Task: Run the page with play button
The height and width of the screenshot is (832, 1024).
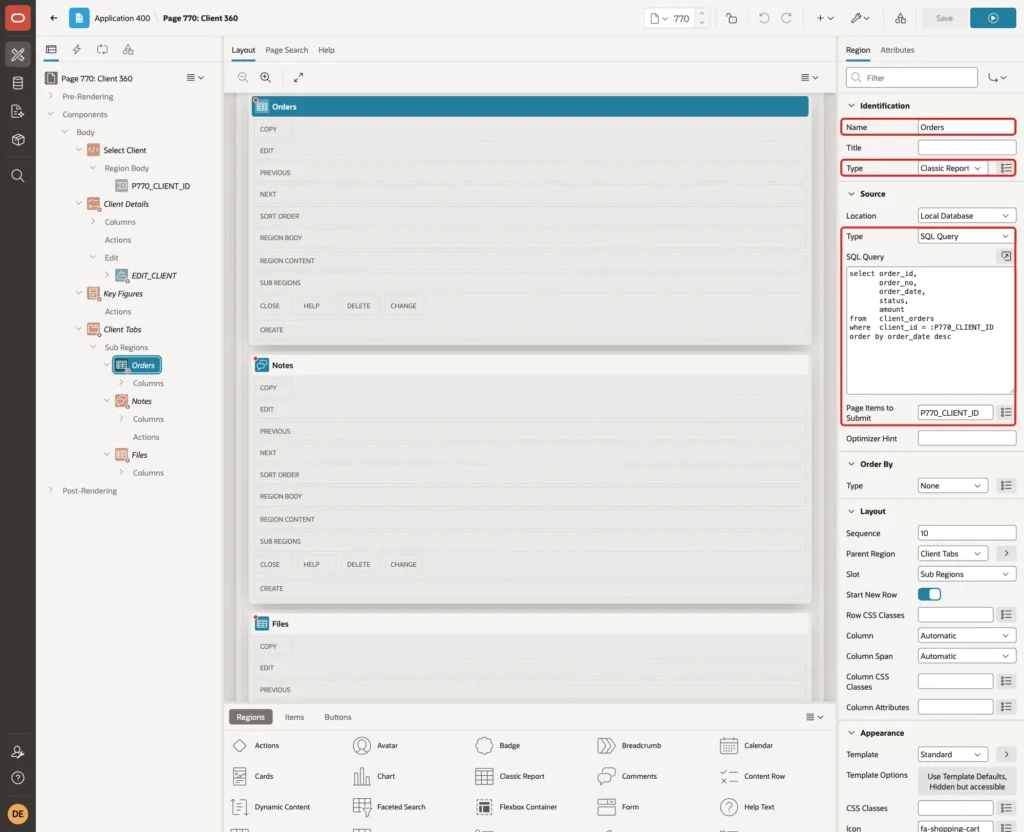Action: coord(993,18)
